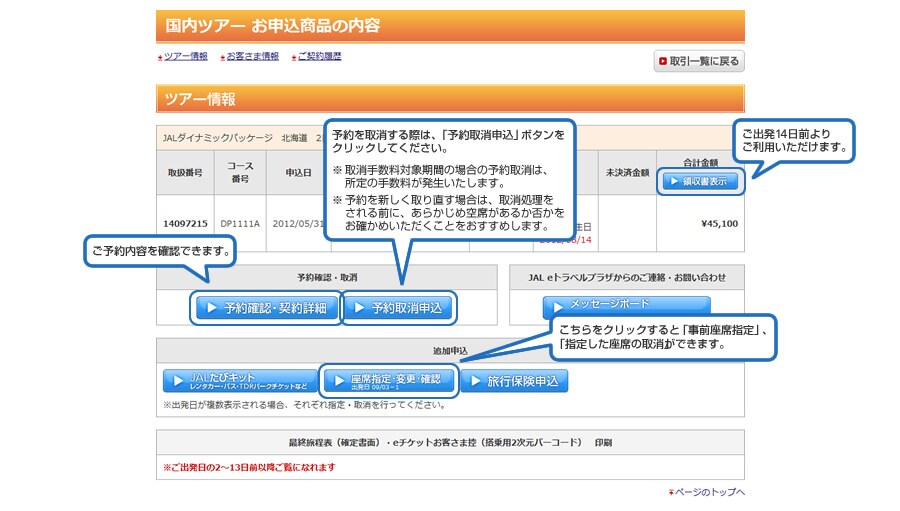Select booking number 14097215 in the table

(x=185, y=224)
